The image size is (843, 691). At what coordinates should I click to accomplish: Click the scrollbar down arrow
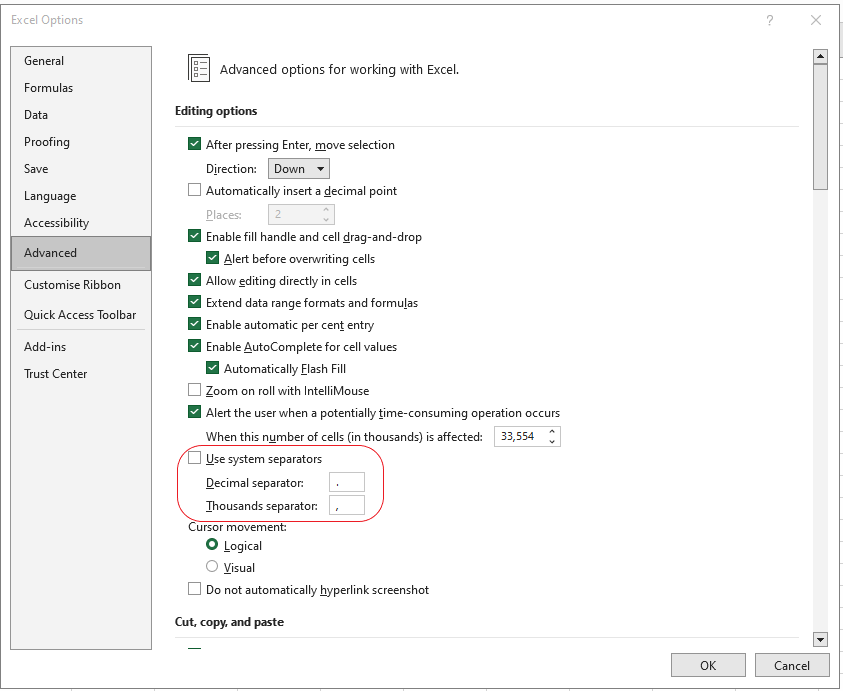[820, 639]
